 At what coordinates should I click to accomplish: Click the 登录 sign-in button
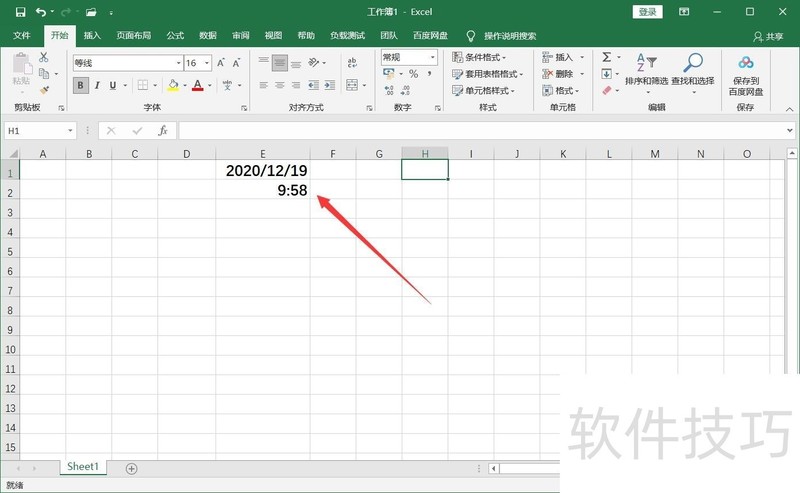[x=647, y=12]
